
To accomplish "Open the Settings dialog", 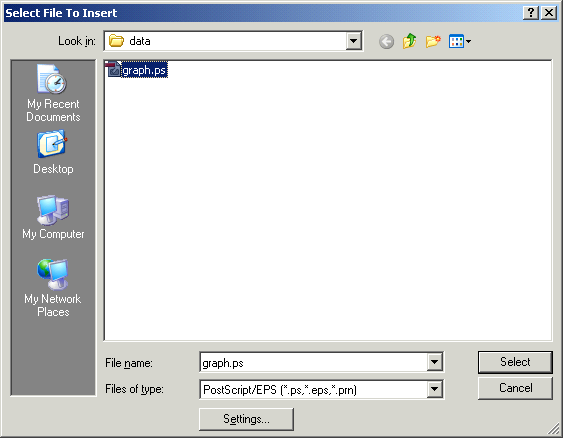I will click(246, 419).
